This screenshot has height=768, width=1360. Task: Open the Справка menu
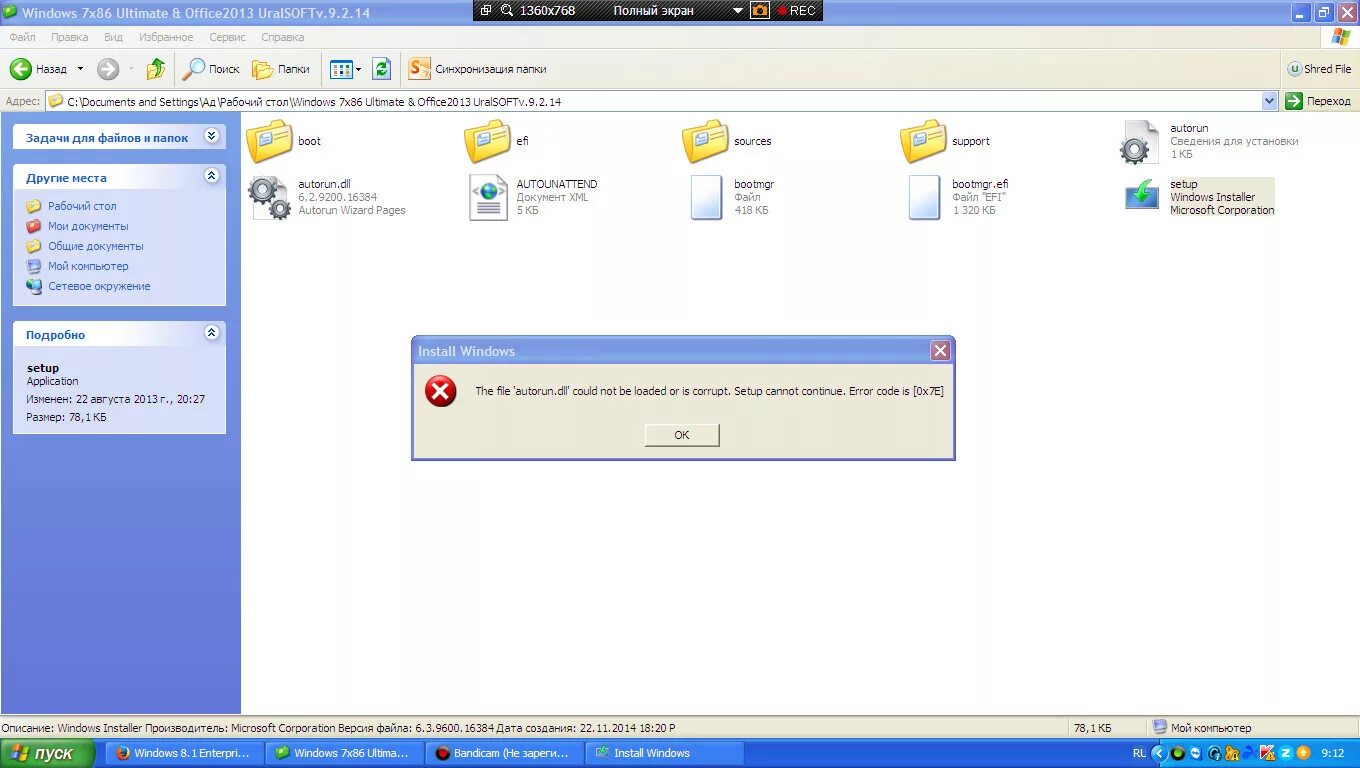tap(282, 37)
